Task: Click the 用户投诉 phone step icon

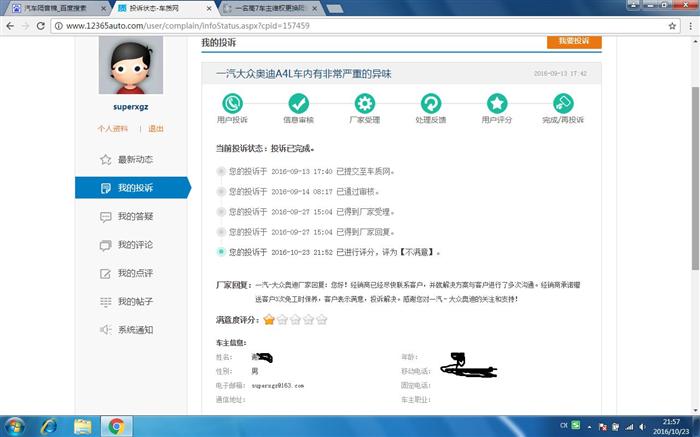Action: click(x=232, y=103)
